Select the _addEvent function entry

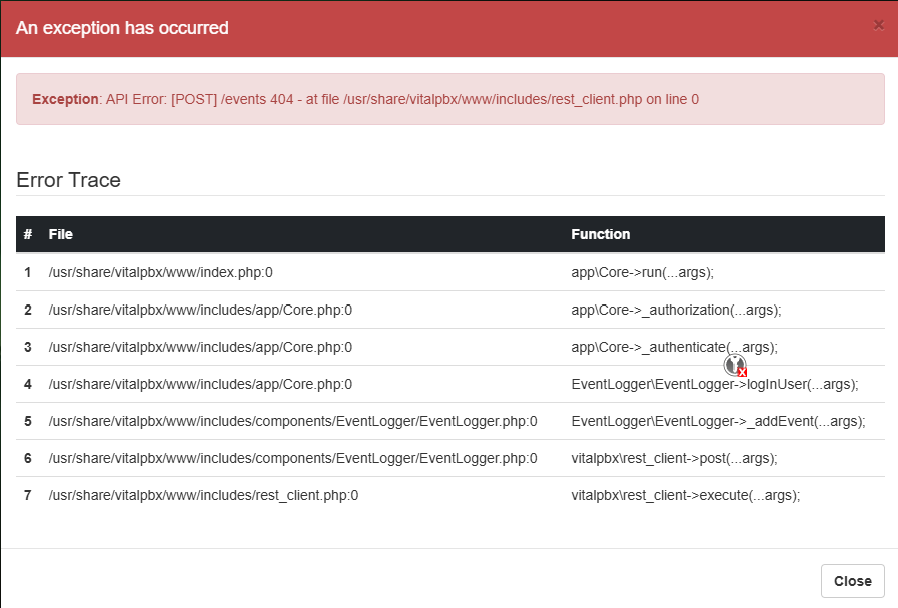click(x=718, y=421)
